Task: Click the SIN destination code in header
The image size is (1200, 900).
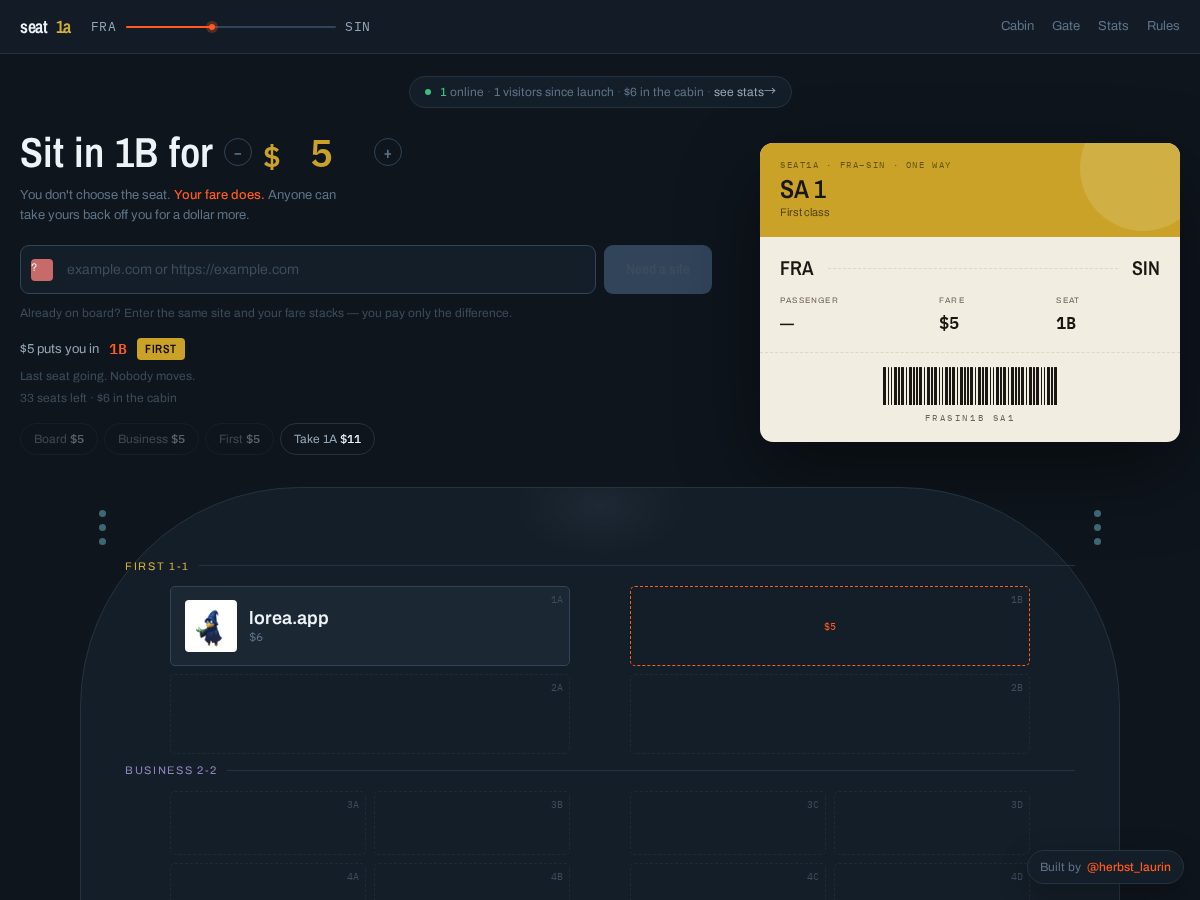Action: [x=358, y=27]
